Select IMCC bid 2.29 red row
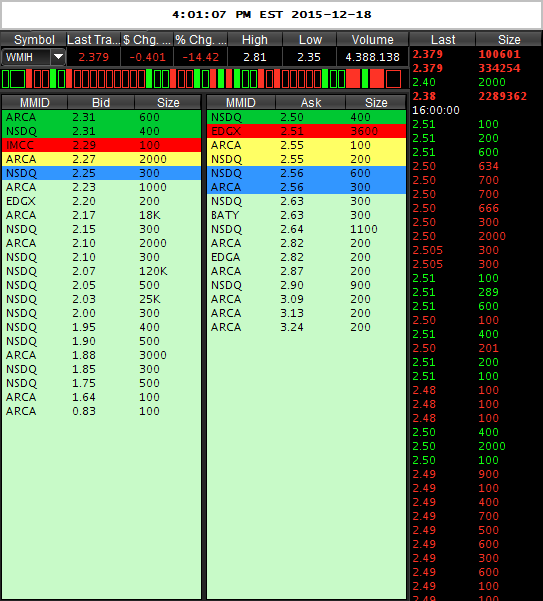 pyautogui.click(x=101, y=145)
